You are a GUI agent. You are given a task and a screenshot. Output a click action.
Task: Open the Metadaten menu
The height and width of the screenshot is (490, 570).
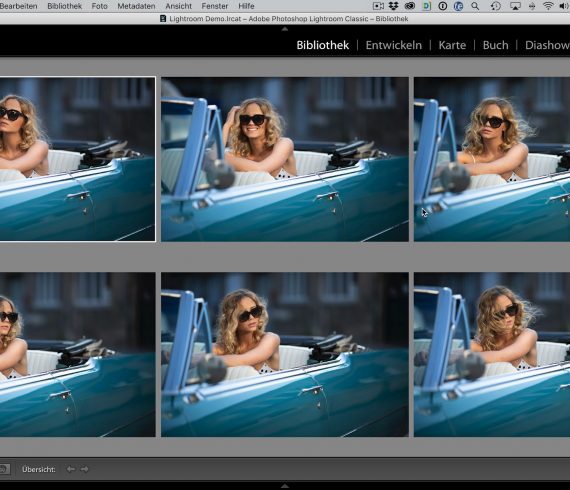pos(136,6)
